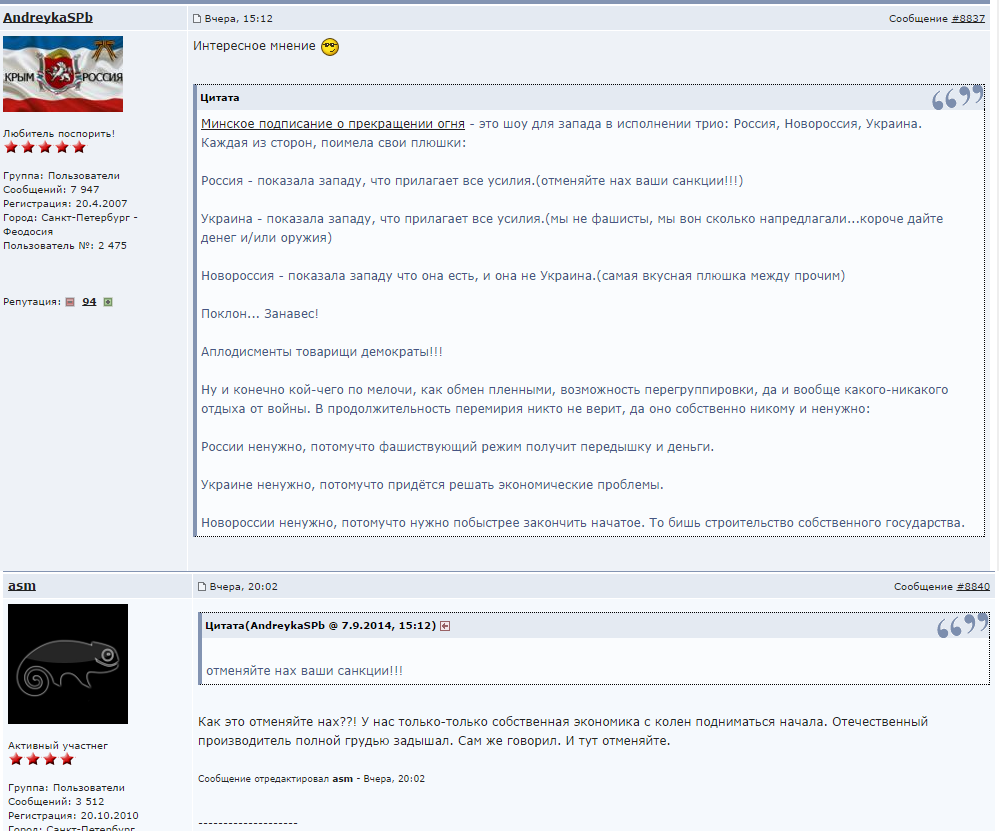This screenshot has height=831, width=999.
Task: Click the decrease reputation minus icon
Action: click(70, 302)
